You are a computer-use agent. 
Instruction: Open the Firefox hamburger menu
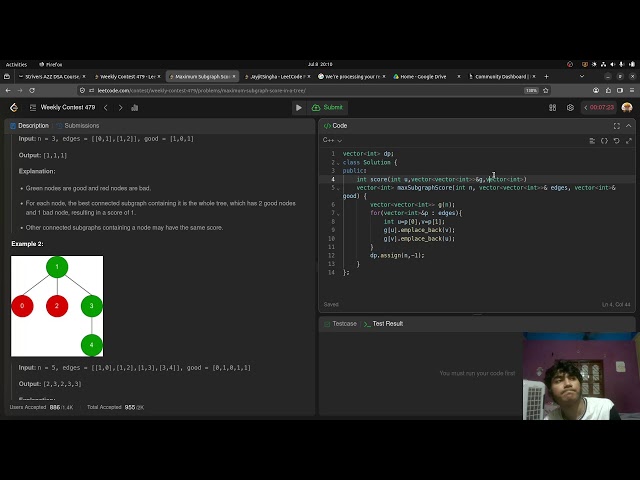click(x=632, y=90)
